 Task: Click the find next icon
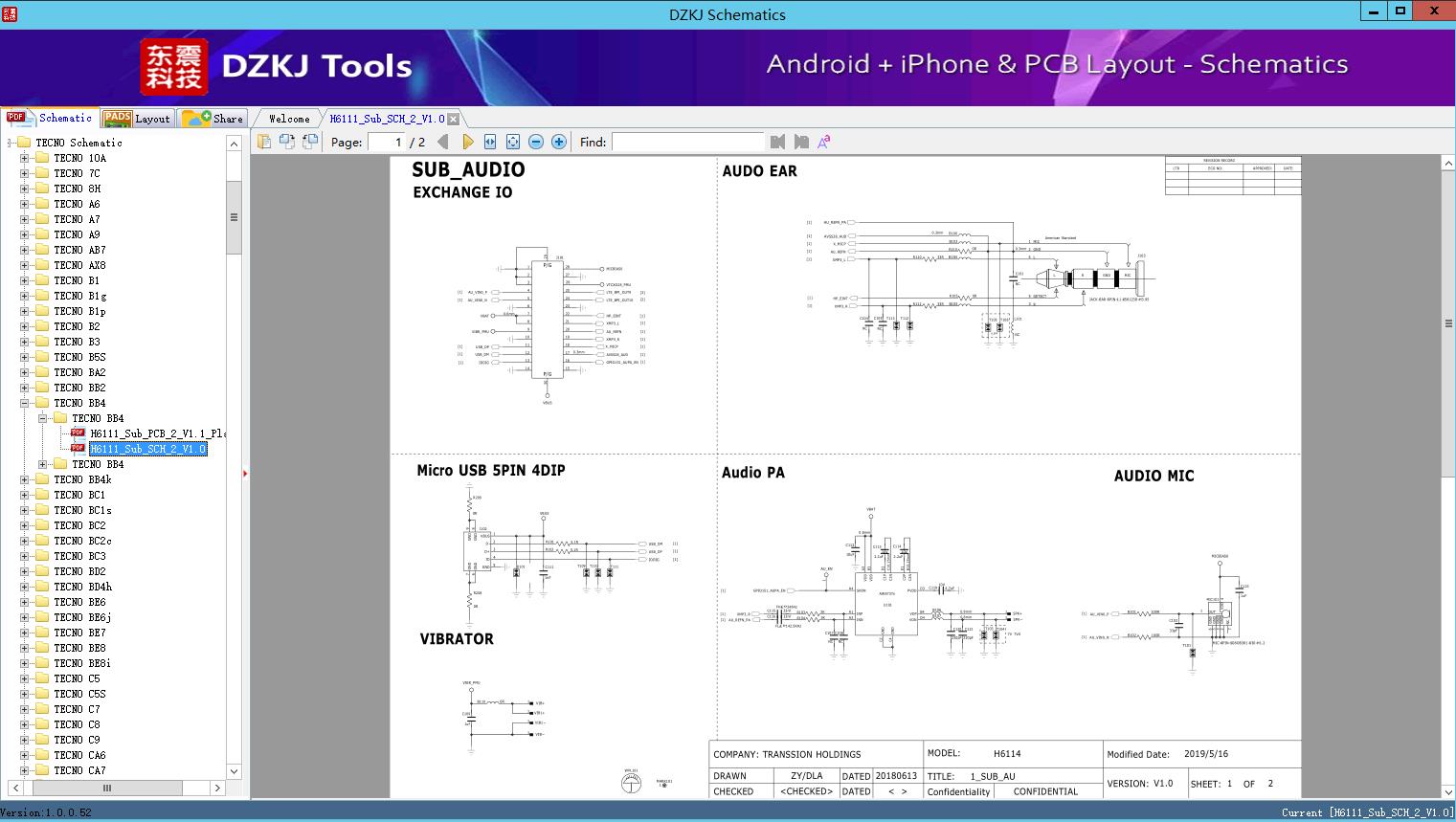pos(801,142)
